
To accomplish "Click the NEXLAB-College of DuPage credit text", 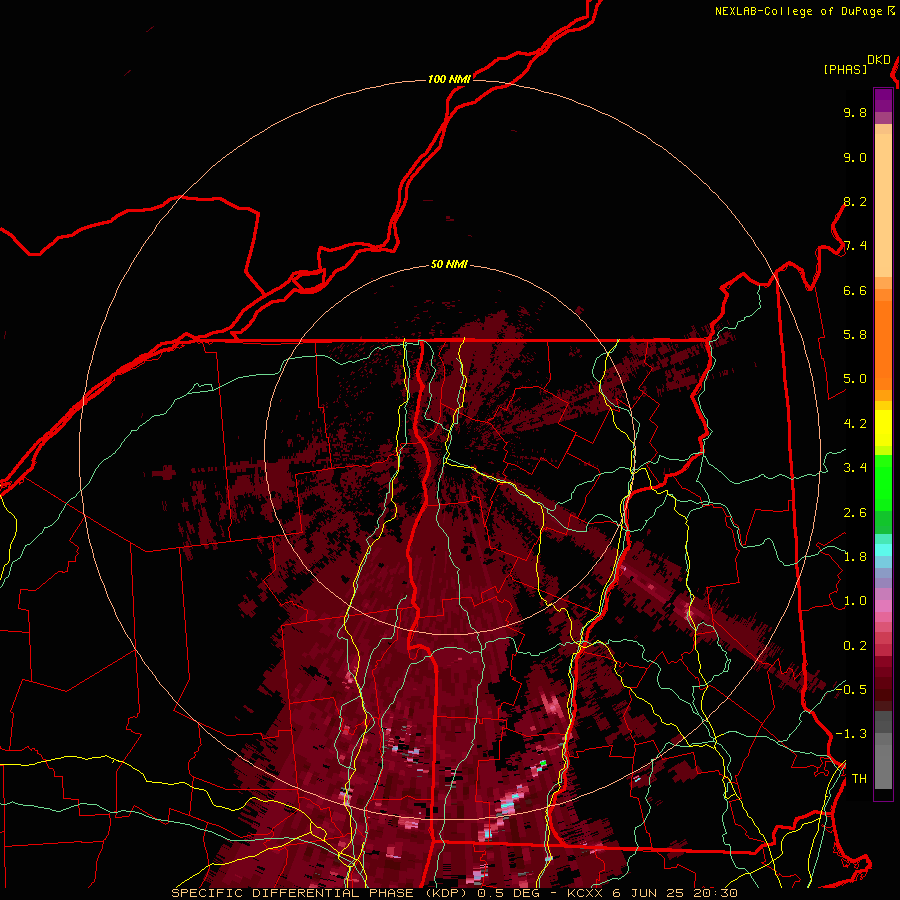I will click(x=798, y=11).
